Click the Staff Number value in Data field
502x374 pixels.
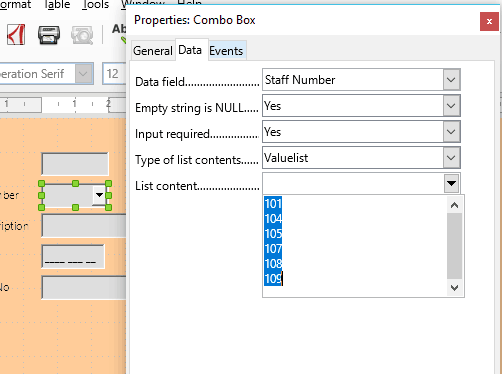click(x=300, y=80)
